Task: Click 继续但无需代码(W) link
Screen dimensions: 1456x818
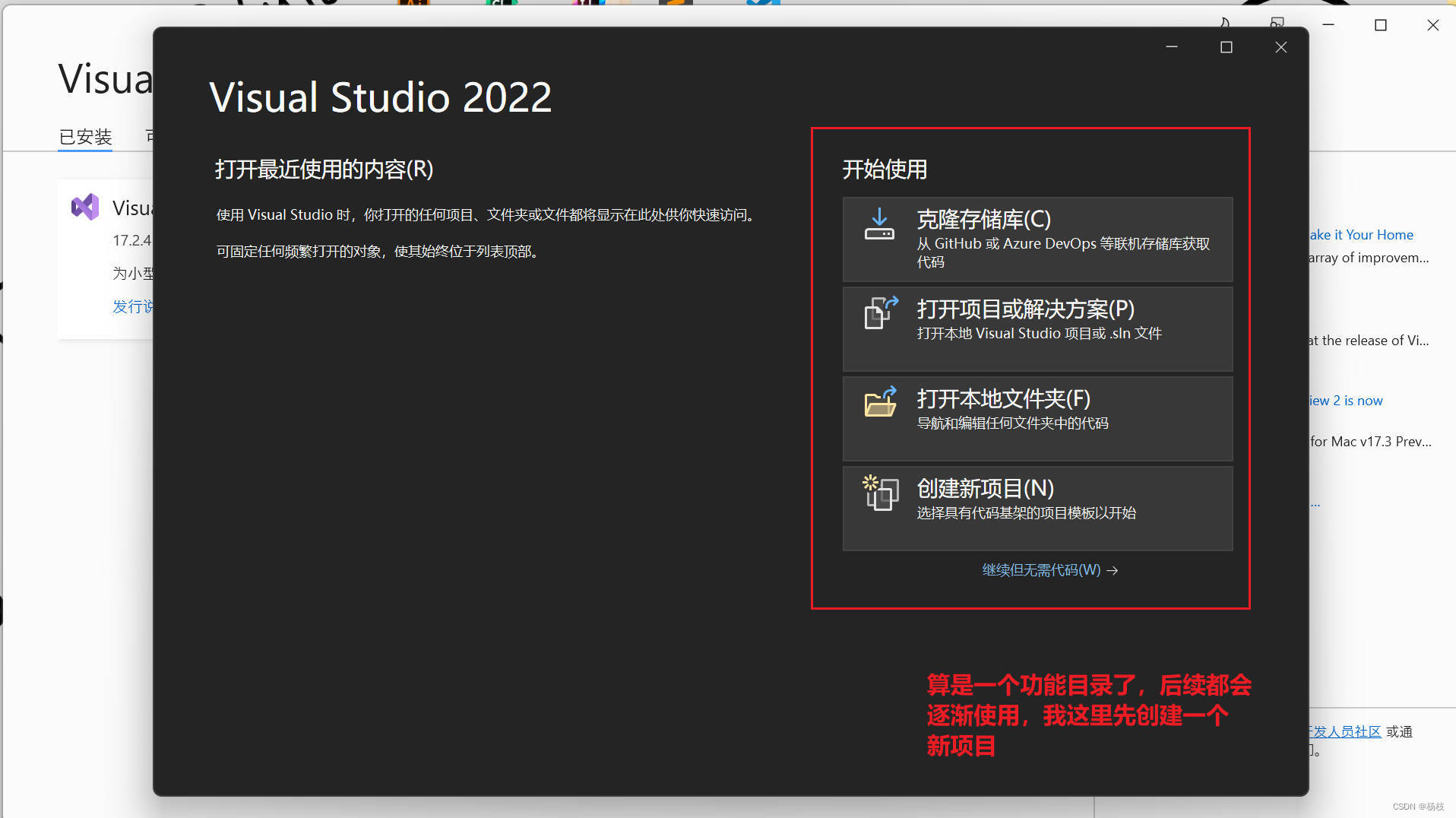Action: (1049, 570)
